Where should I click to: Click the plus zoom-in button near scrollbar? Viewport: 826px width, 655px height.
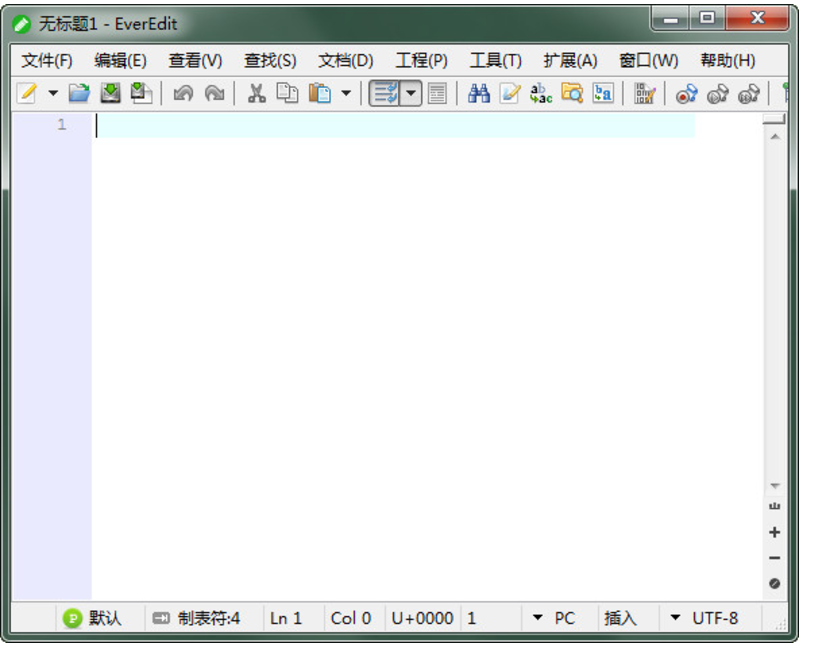tap(774, 533)
